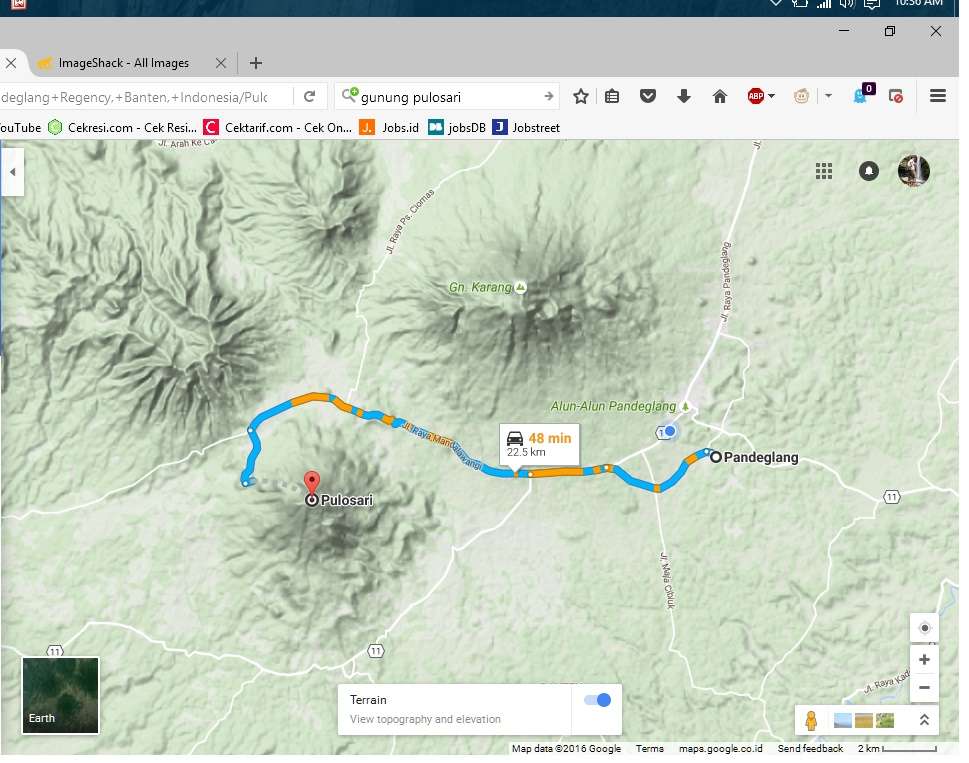Expand the collapsed side panel arrow
Viewport: 969px width, 763px height.
coord(13,172)
